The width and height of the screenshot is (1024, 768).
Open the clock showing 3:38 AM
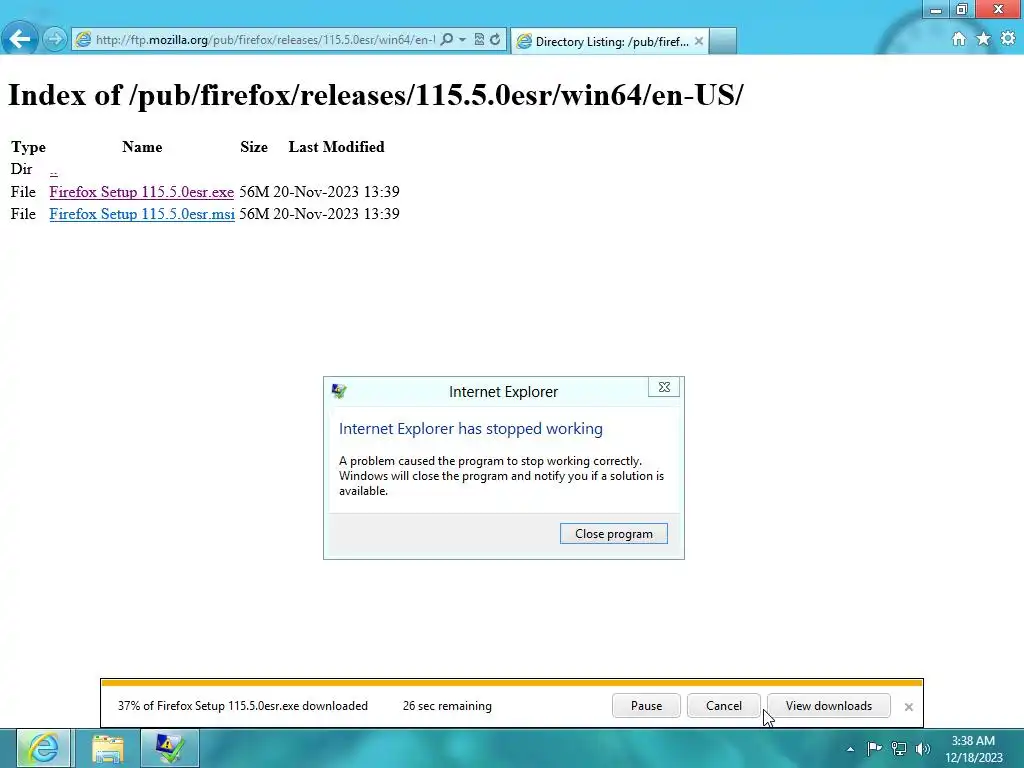tap(973, 749)
